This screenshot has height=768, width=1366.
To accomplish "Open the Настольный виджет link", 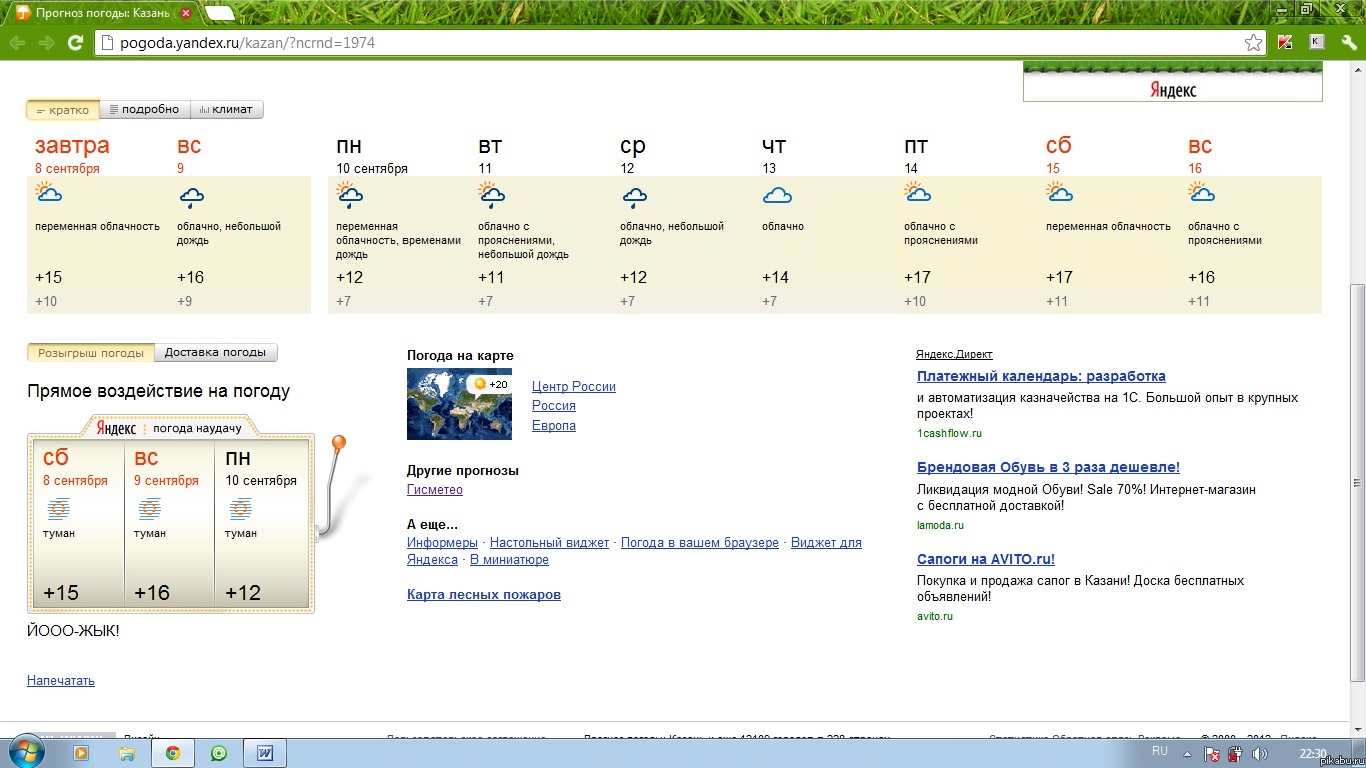I will pos(549,543).
